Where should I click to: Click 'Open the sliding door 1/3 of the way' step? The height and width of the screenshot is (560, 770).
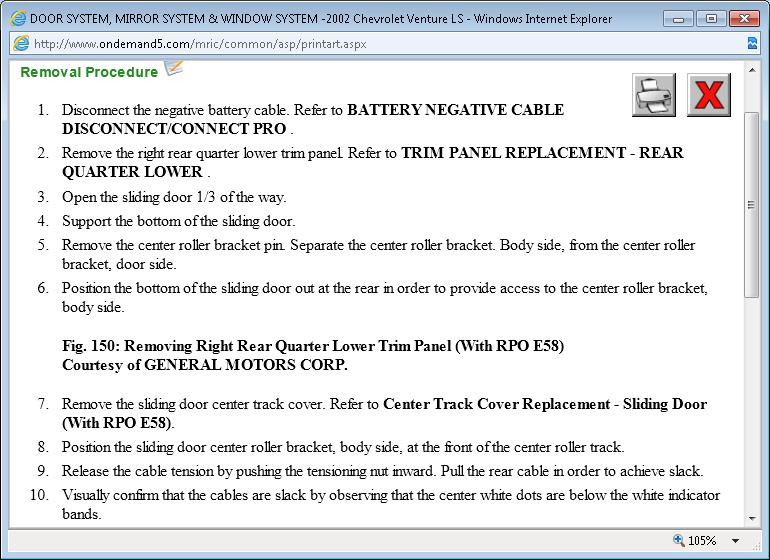tap(174, 197)
